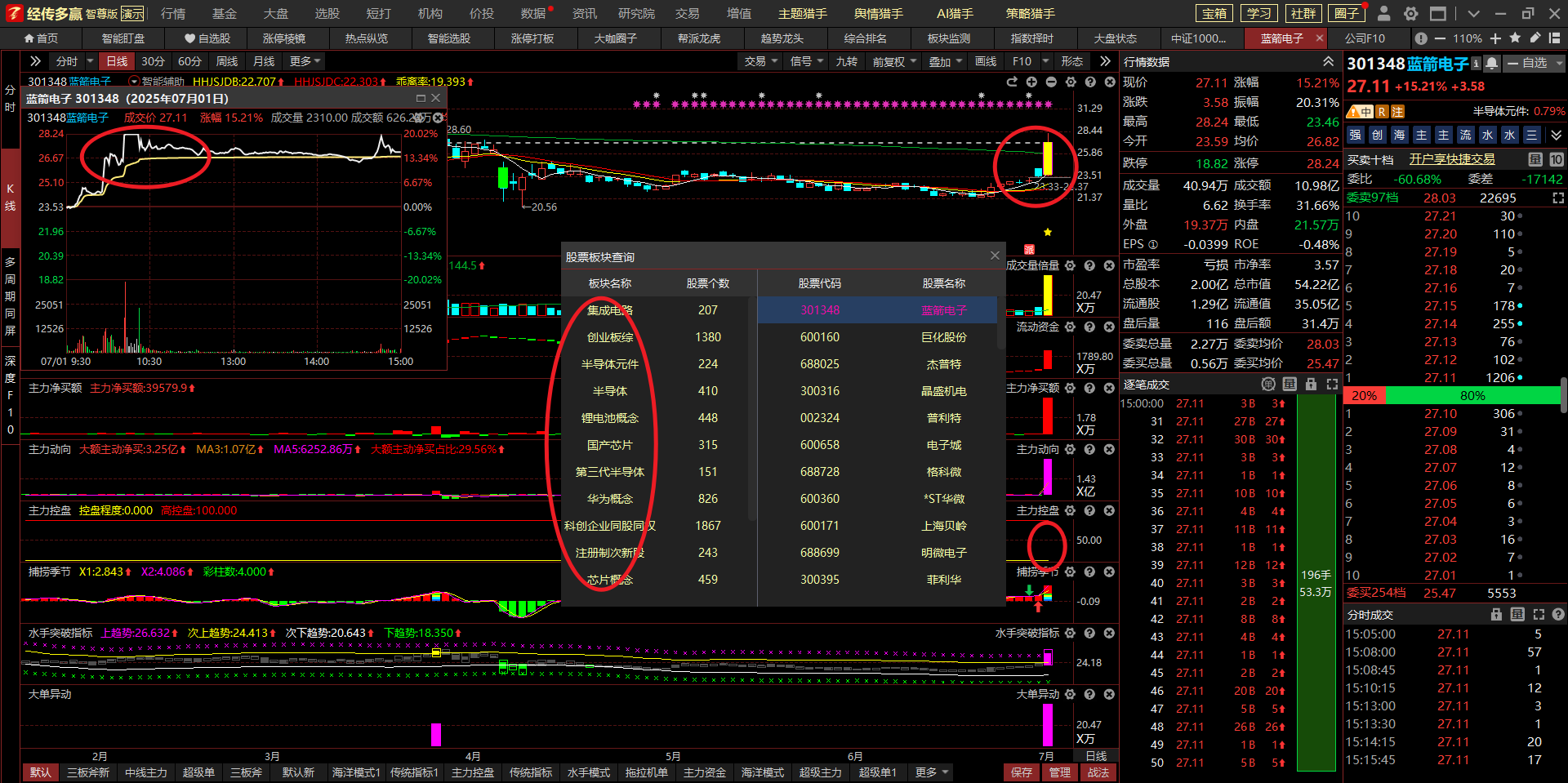Open the user account profile icon
1568x783 pixels.
click(x=1383, y=13)
